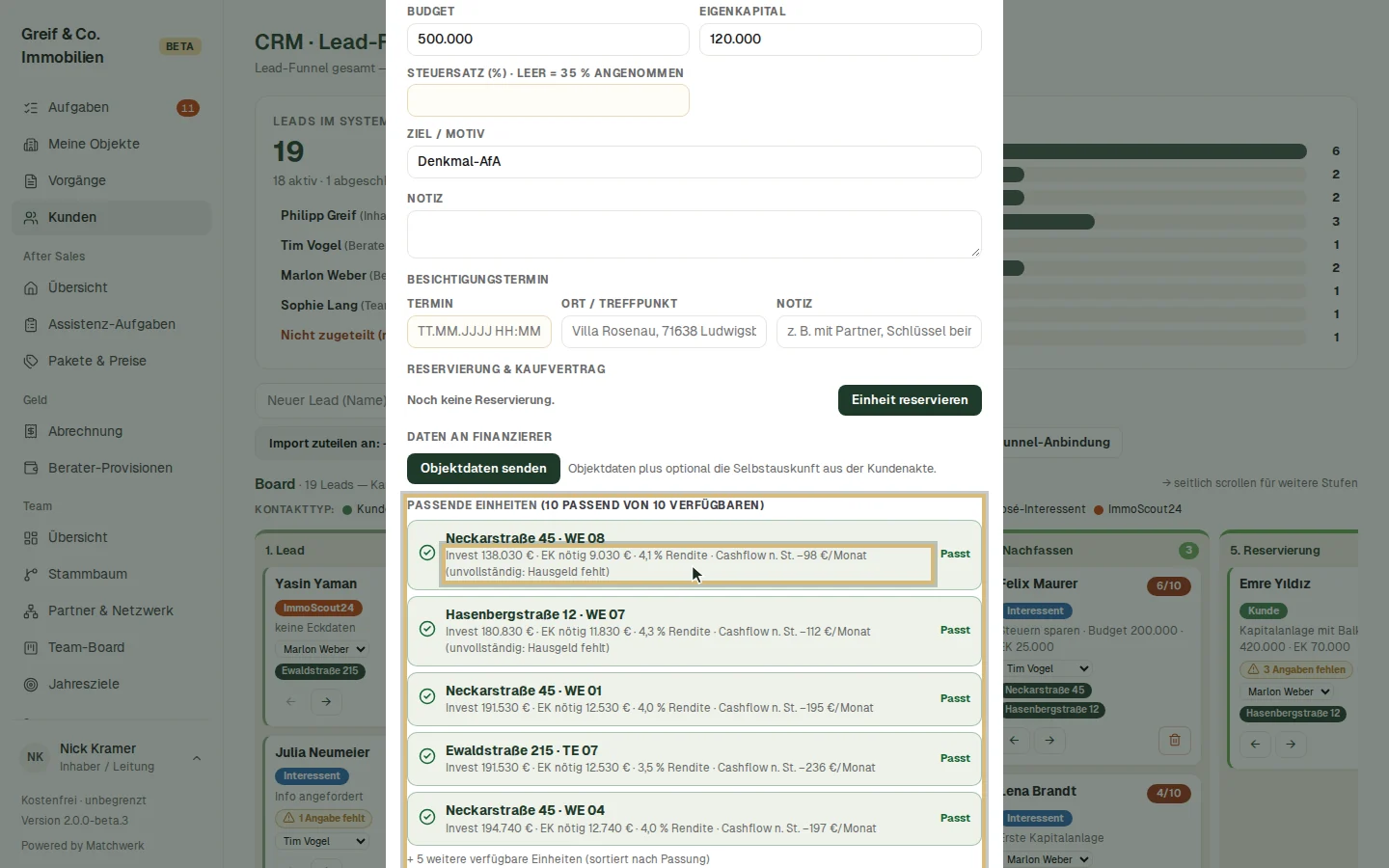Toggle checkmark for Ewaldstraße 215 · TE 07

(427, 757)
